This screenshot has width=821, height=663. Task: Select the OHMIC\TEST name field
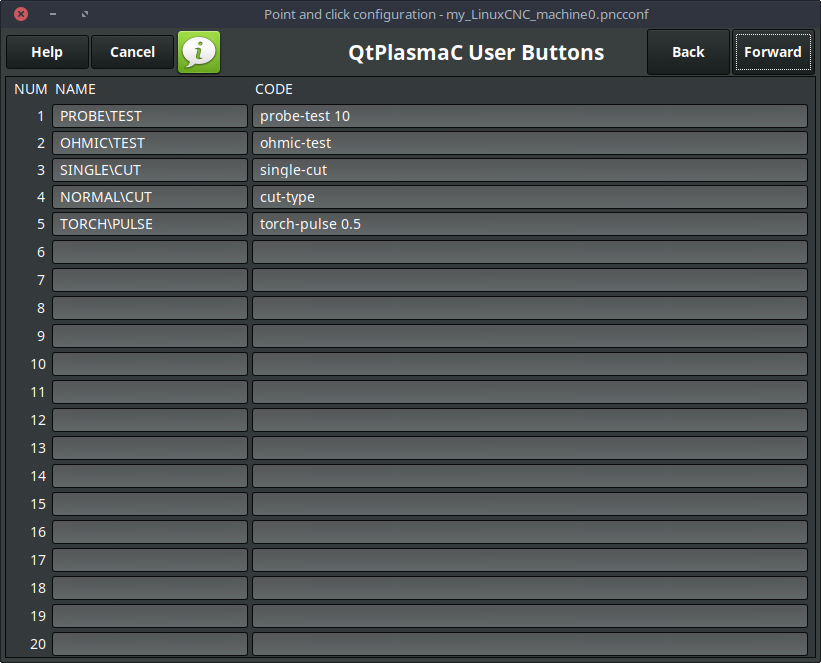[x=149, y=142]
